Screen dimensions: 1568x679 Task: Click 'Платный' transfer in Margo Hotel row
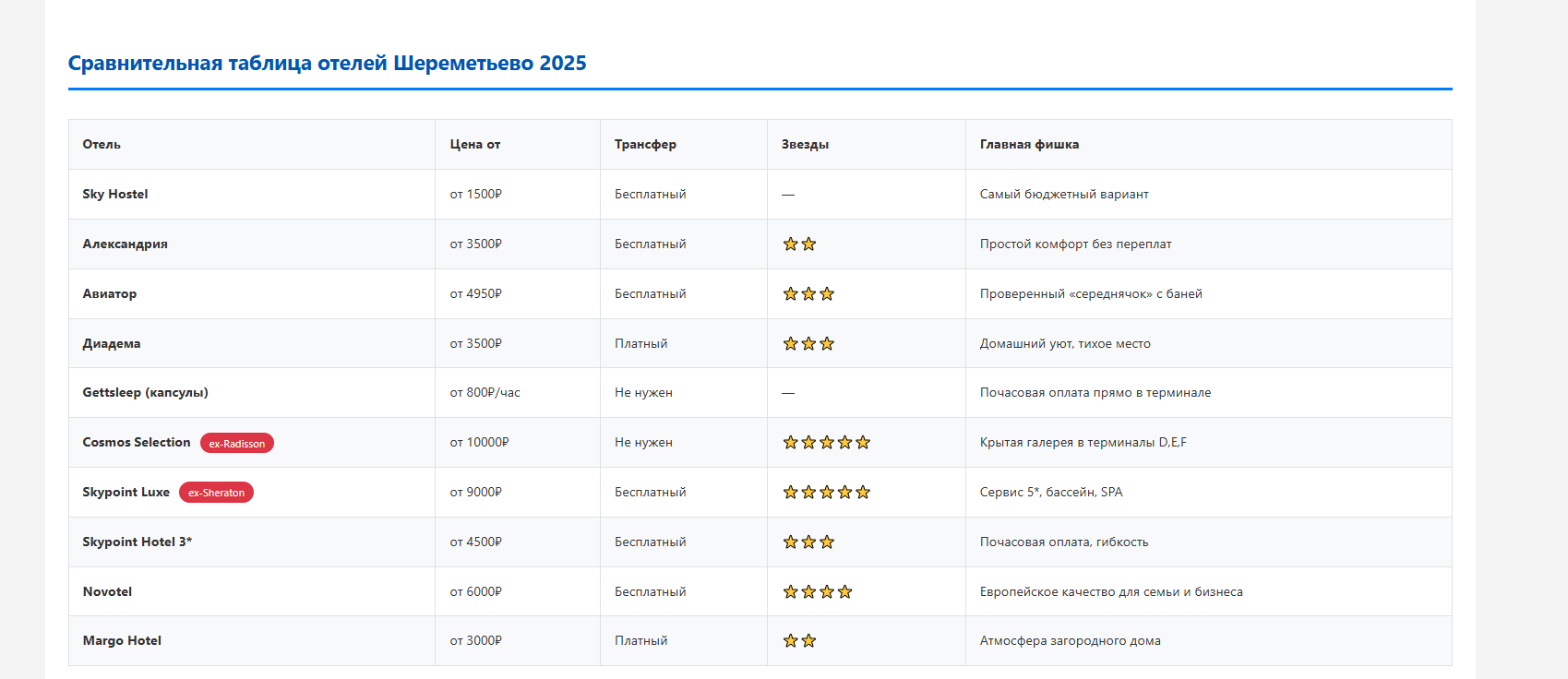(x=640, y=640)
